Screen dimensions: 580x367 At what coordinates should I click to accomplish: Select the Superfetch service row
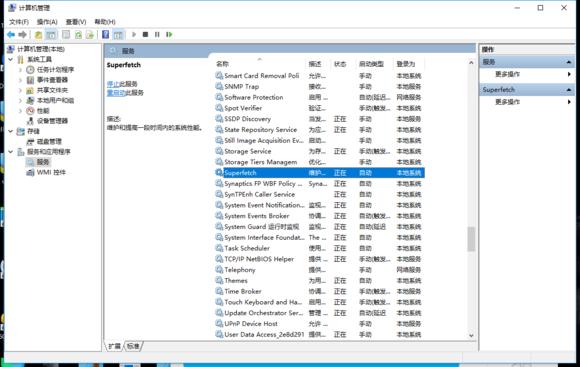[319, 173]
